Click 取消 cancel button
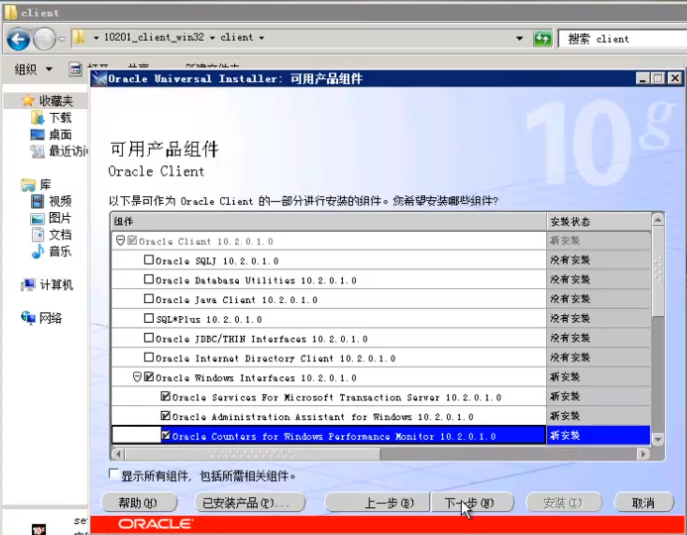The height and width of the screenshot is (535, 687). pos(643,503)
